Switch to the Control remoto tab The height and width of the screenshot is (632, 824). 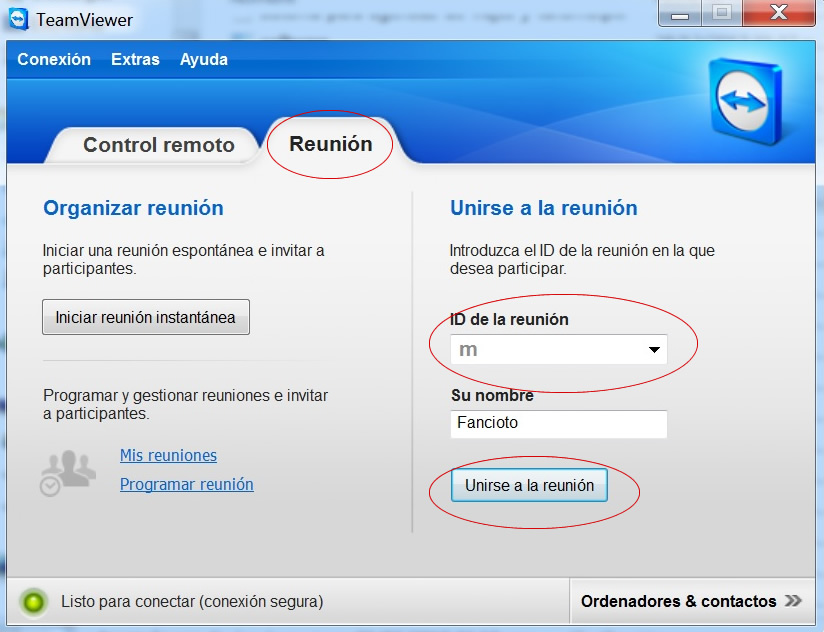[x=158, y=145]
